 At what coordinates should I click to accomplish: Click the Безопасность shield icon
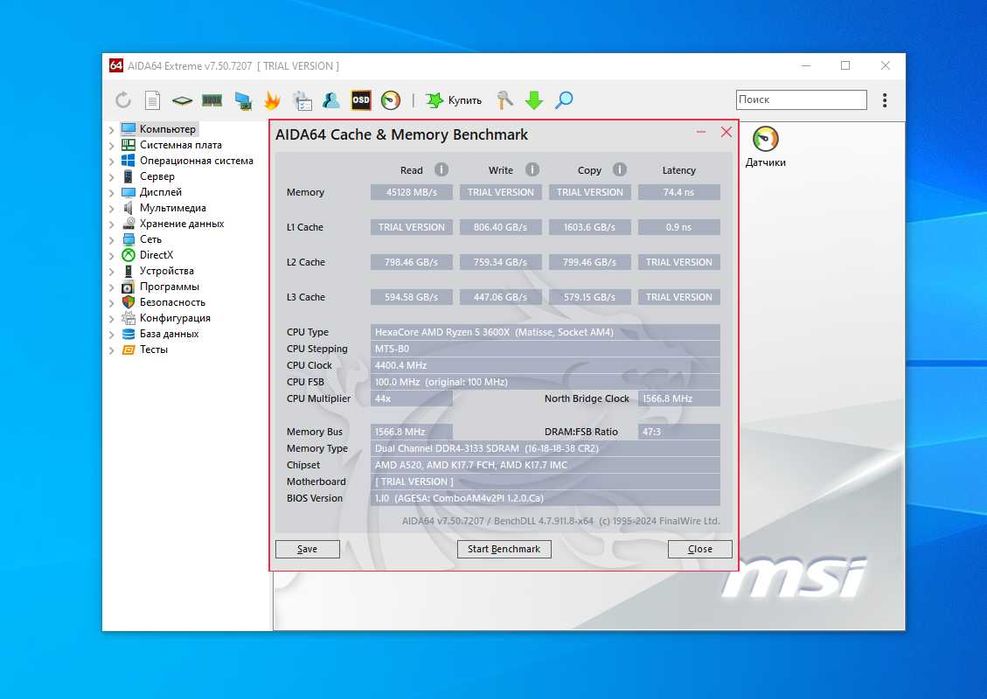pos(128,302)
